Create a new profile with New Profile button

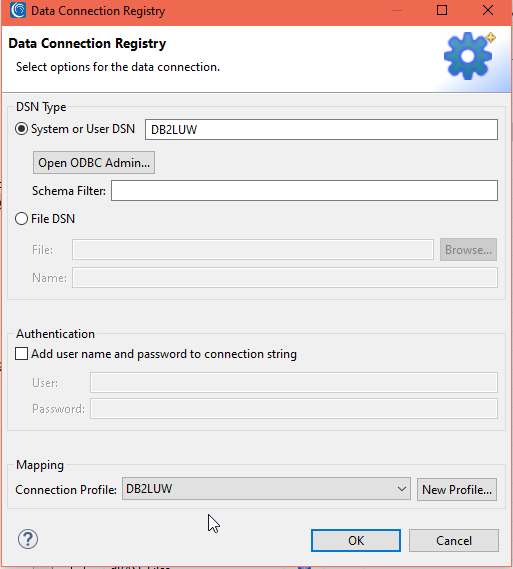[x=457, y=490]
